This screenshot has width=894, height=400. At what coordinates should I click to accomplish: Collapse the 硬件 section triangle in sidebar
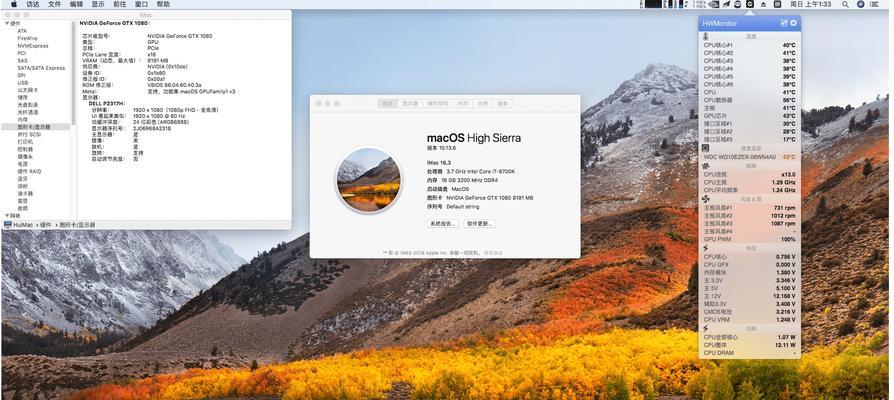click(7, 23)
